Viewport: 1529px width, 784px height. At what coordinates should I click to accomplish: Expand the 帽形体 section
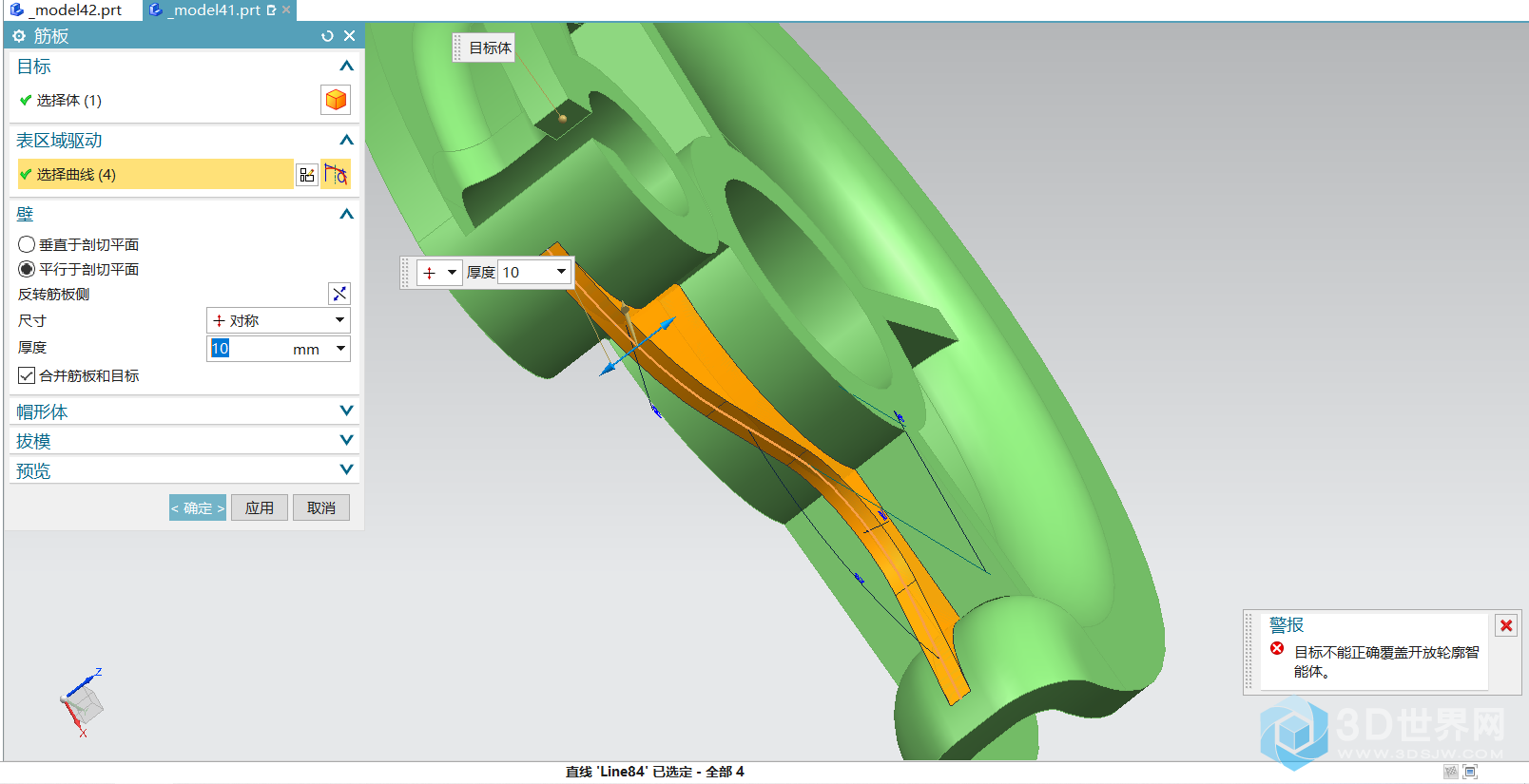point(346,411)
